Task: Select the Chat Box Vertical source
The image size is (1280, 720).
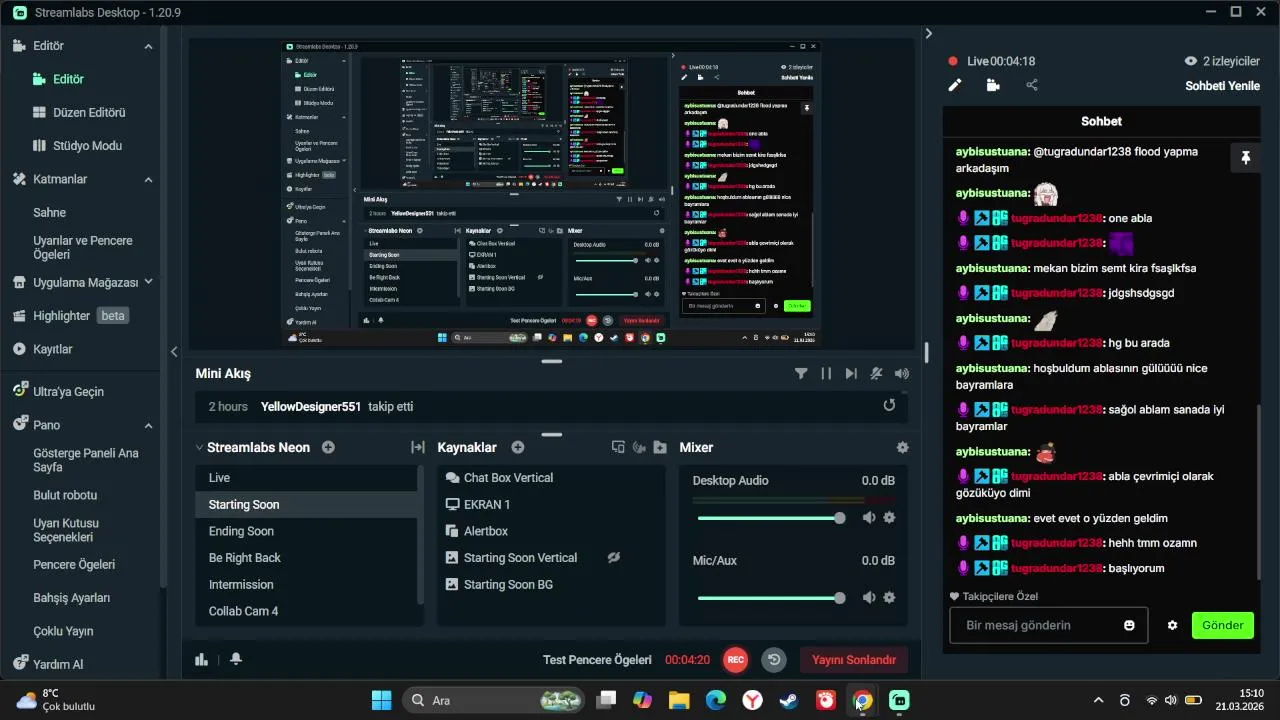Action: [x=551, y=478]
